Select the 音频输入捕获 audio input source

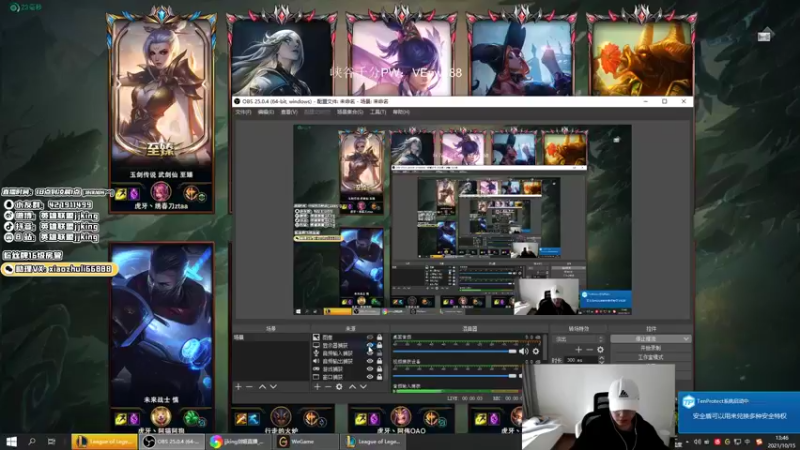click(347, 353)
